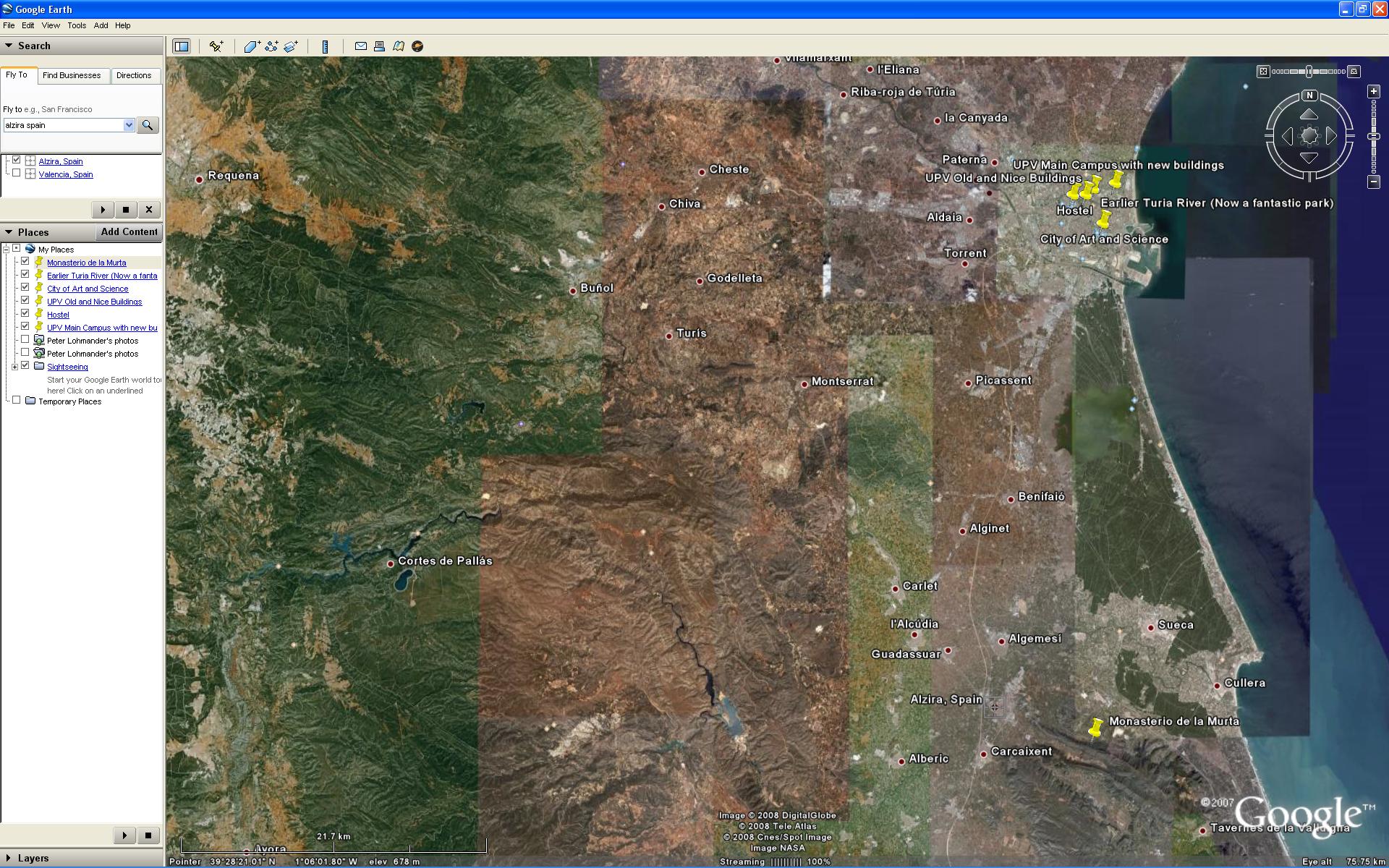
Task: Collapse the Search panel
Action: tap(9, 46)
